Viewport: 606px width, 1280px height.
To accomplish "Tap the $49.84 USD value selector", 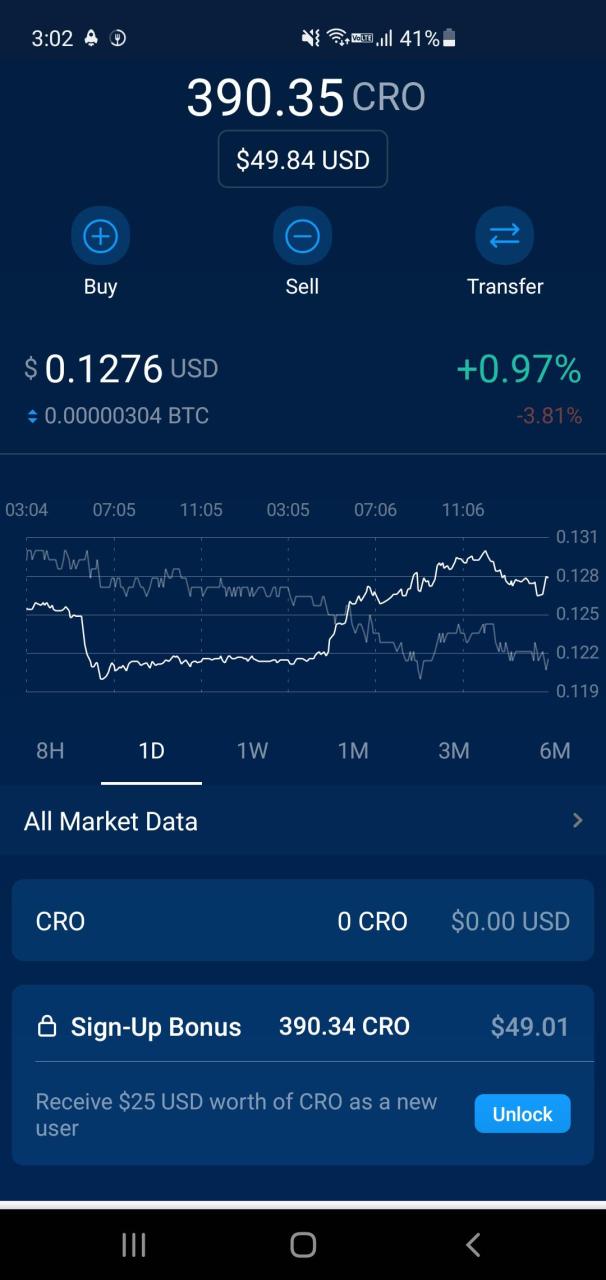I will [x=302, y=158].
